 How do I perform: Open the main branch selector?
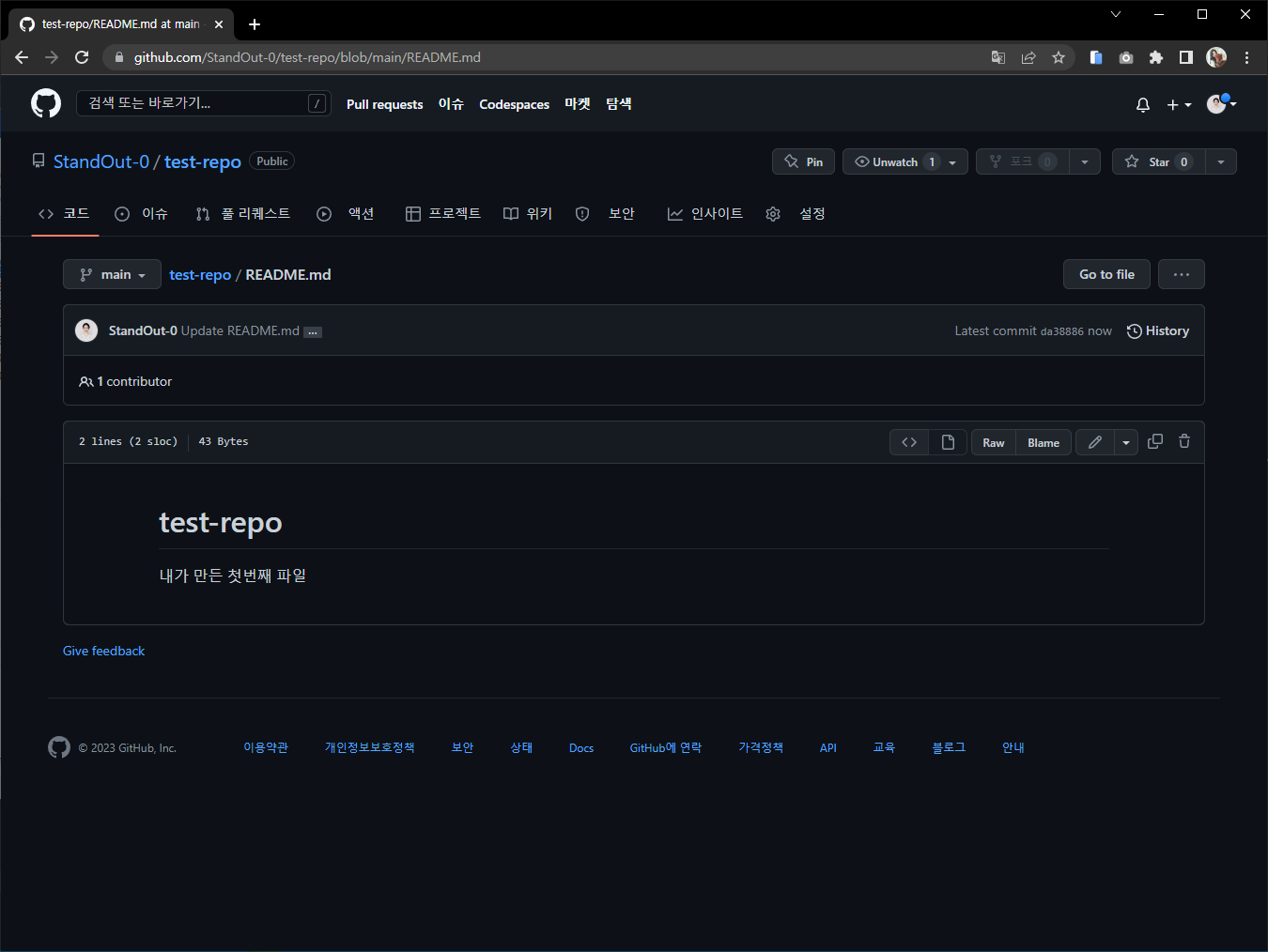[x=112, y=274]
